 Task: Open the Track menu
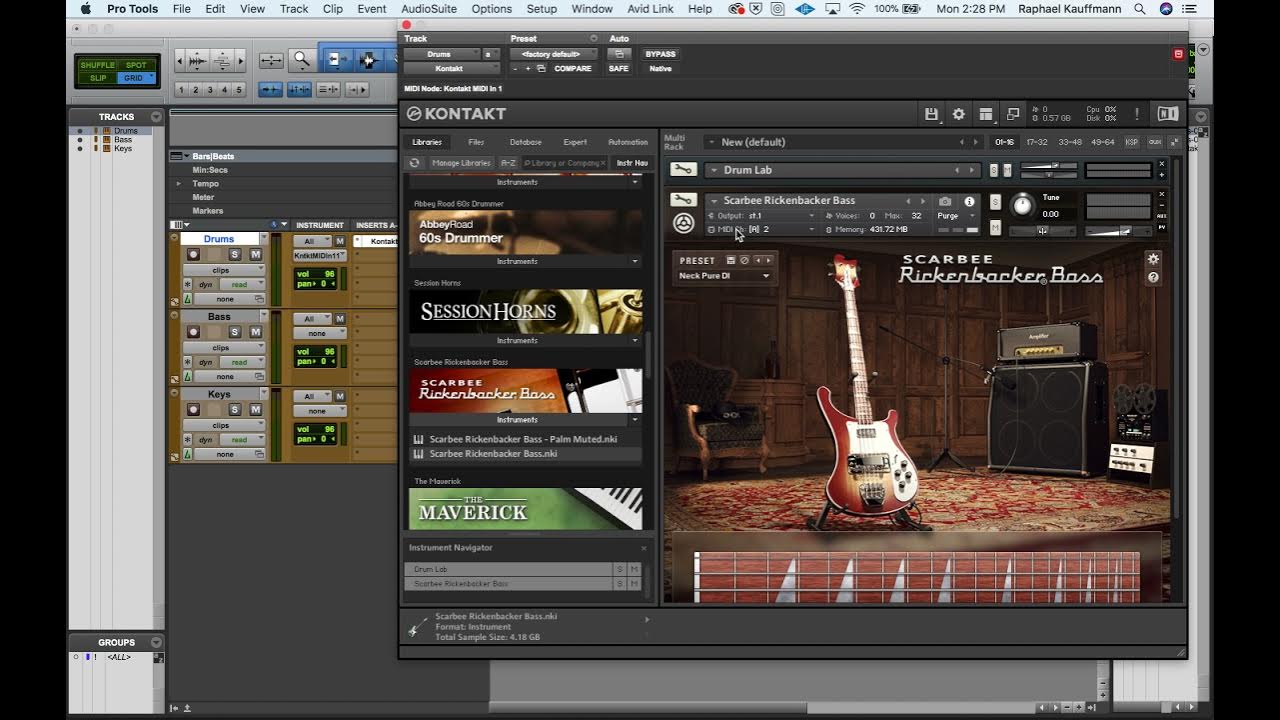pyautogui.click(x=294, y=9)
